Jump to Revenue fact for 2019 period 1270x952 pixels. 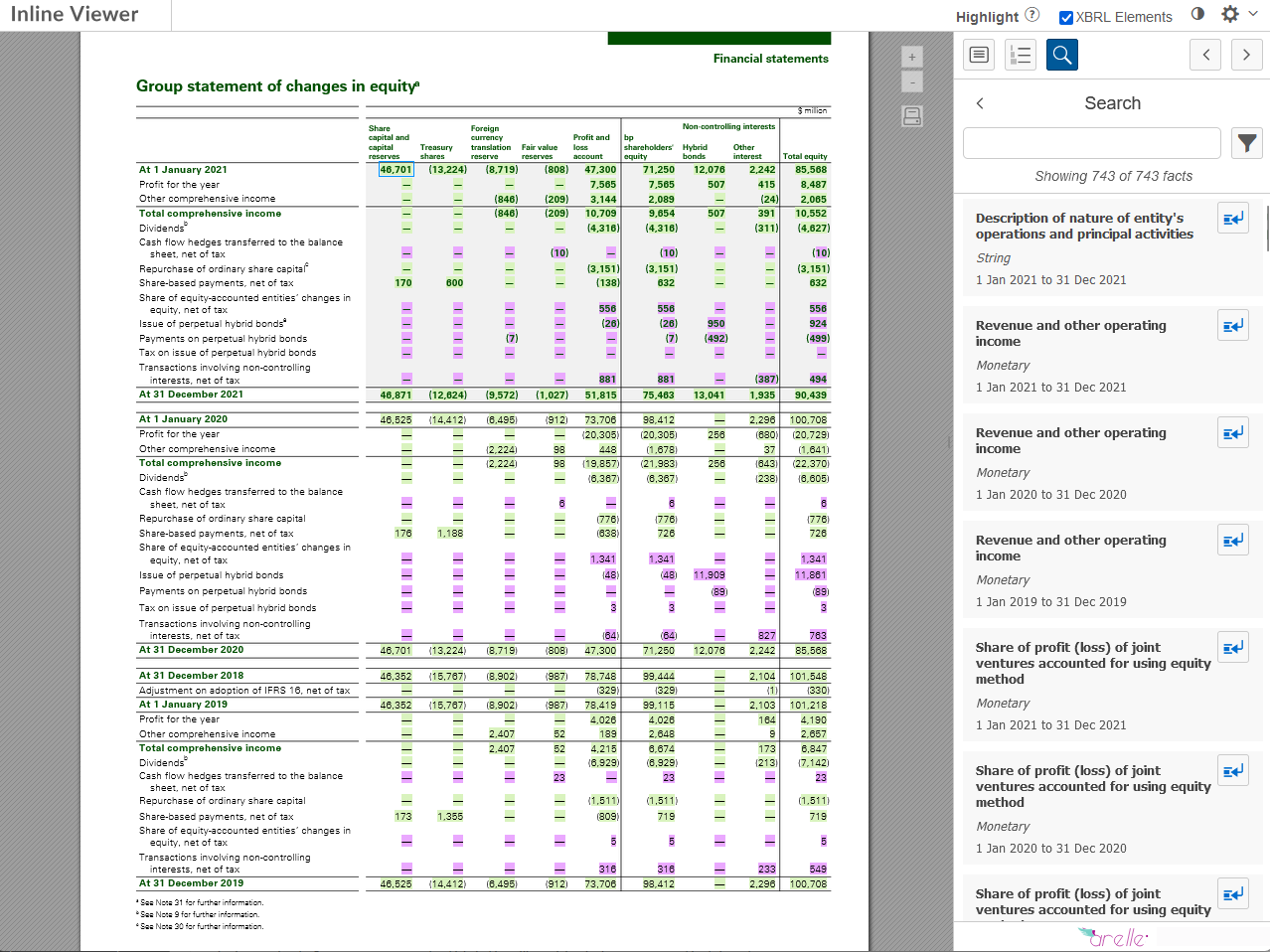pyautogui.click(x=1233, y=540)
